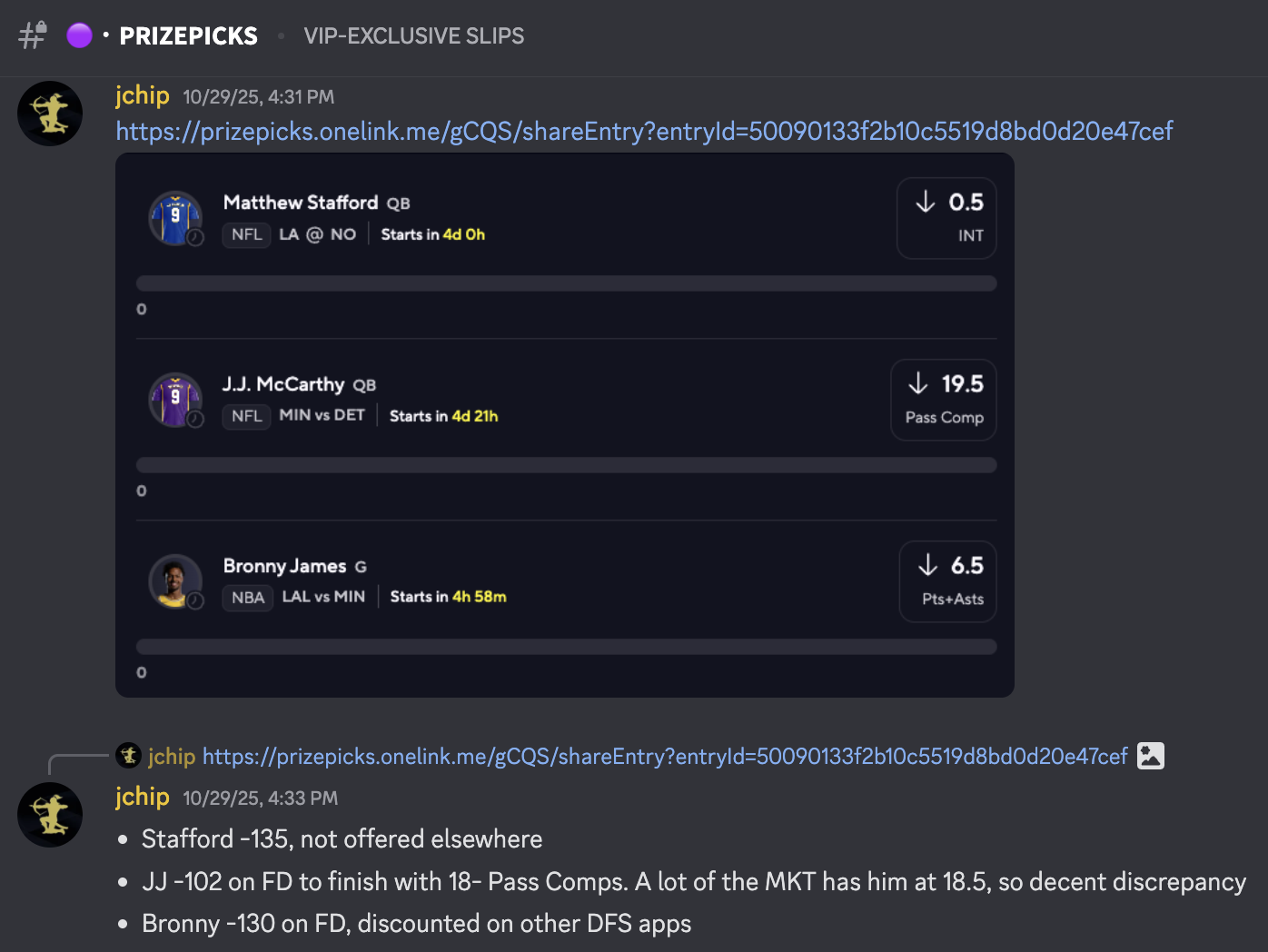Click Bronny James's player name in the embed
Image resolution: width=1268 pixels, height=952 pixels.
coord(287,566)
